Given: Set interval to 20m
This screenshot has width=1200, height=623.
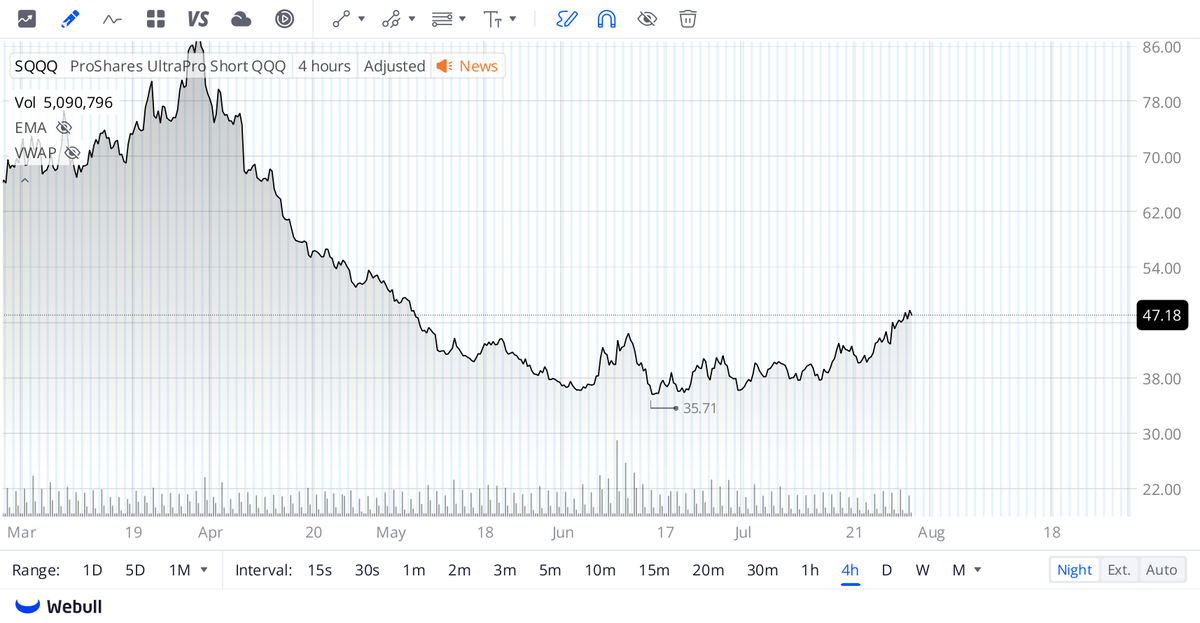Looking at the screenshot, I should point(708,570).
